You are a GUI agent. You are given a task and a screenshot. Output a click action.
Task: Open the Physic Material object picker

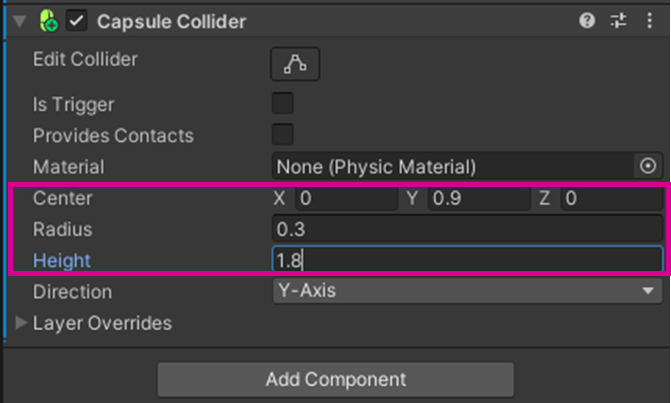[x=648, y=166]
